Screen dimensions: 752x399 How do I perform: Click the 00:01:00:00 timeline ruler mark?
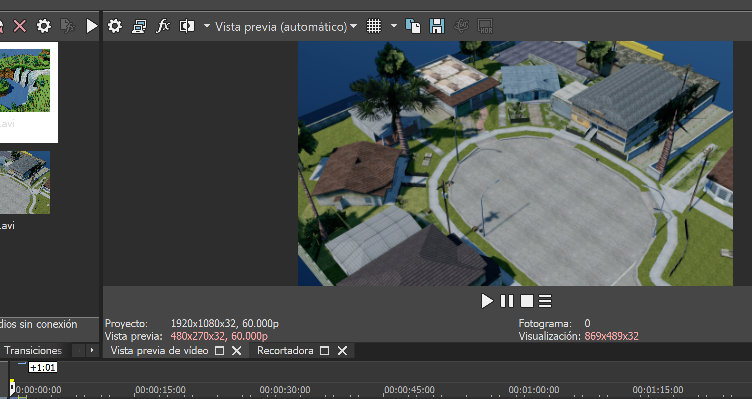click(x=534, y=390)
